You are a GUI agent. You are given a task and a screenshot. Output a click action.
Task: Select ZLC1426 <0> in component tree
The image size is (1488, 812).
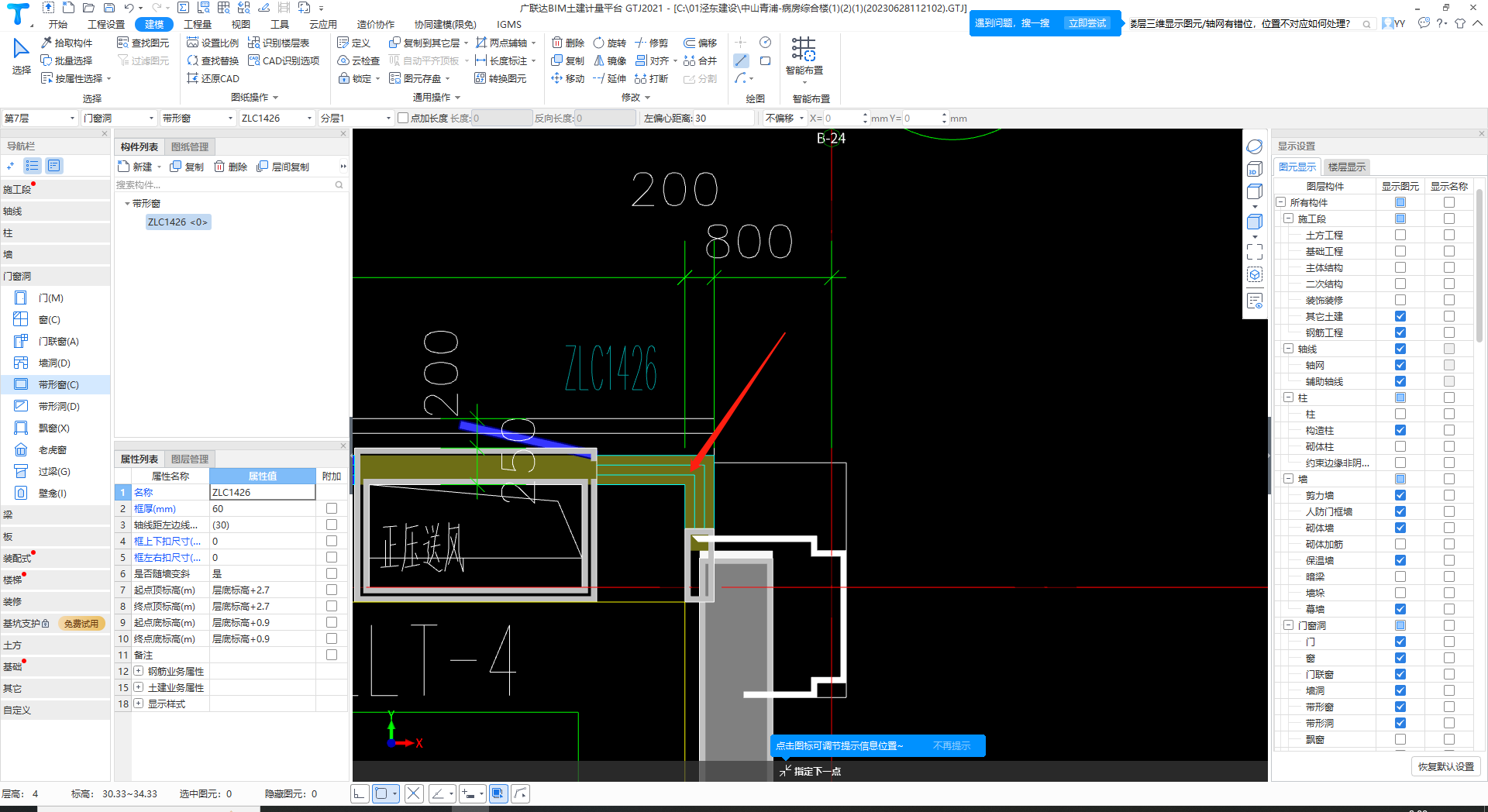177,222
